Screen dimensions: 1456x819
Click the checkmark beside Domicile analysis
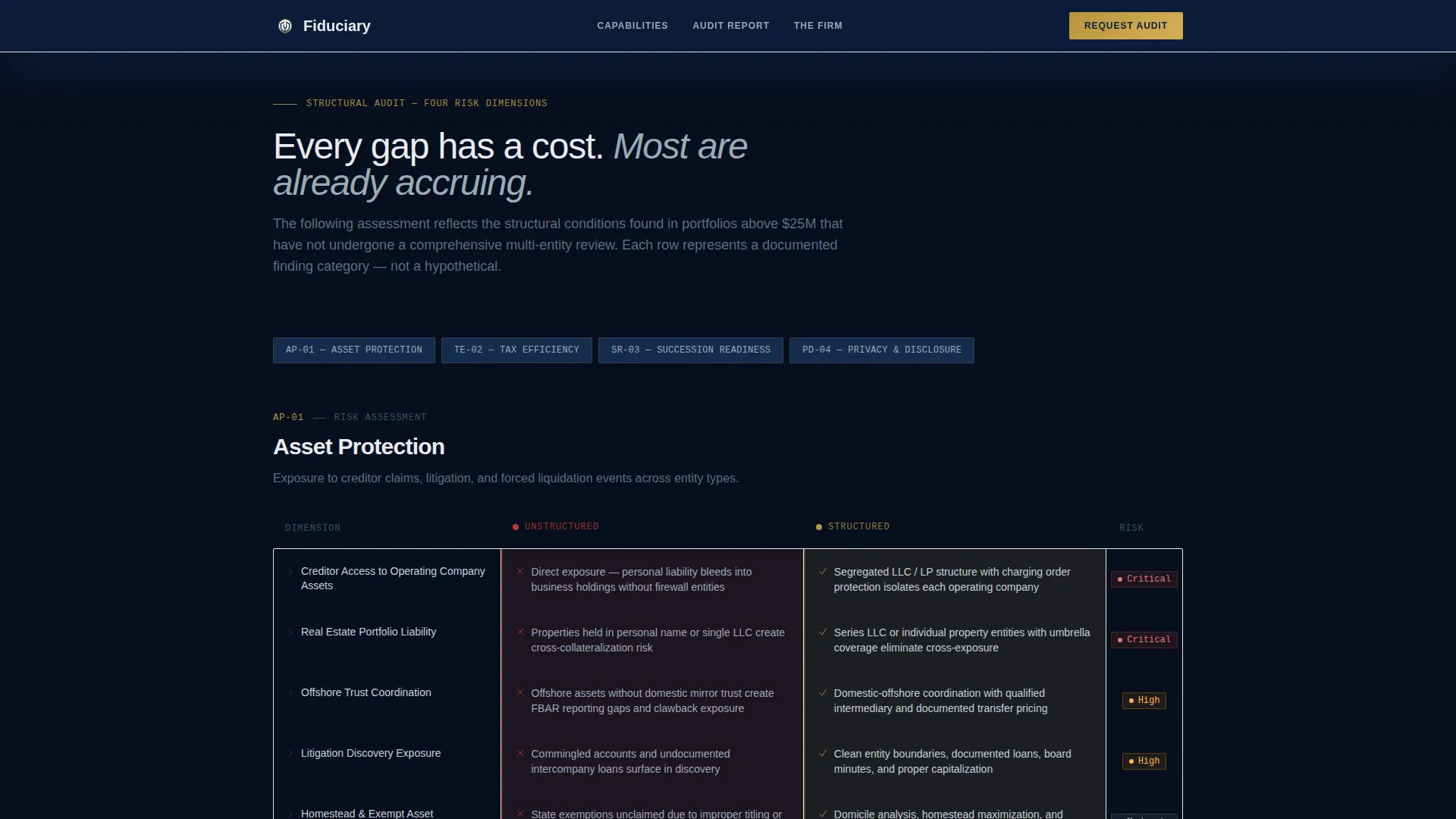pos(823,814)
